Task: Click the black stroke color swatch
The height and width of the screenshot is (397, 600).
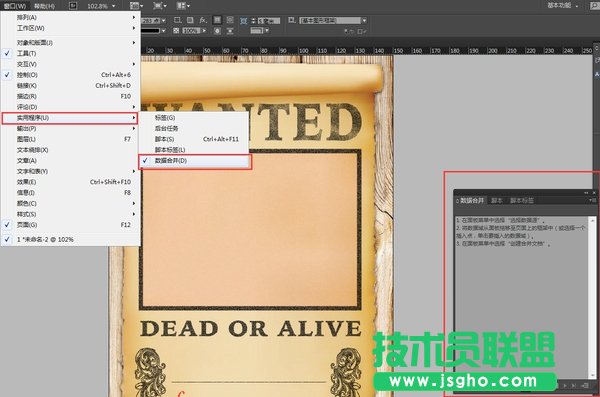Action: coord(150,31)
